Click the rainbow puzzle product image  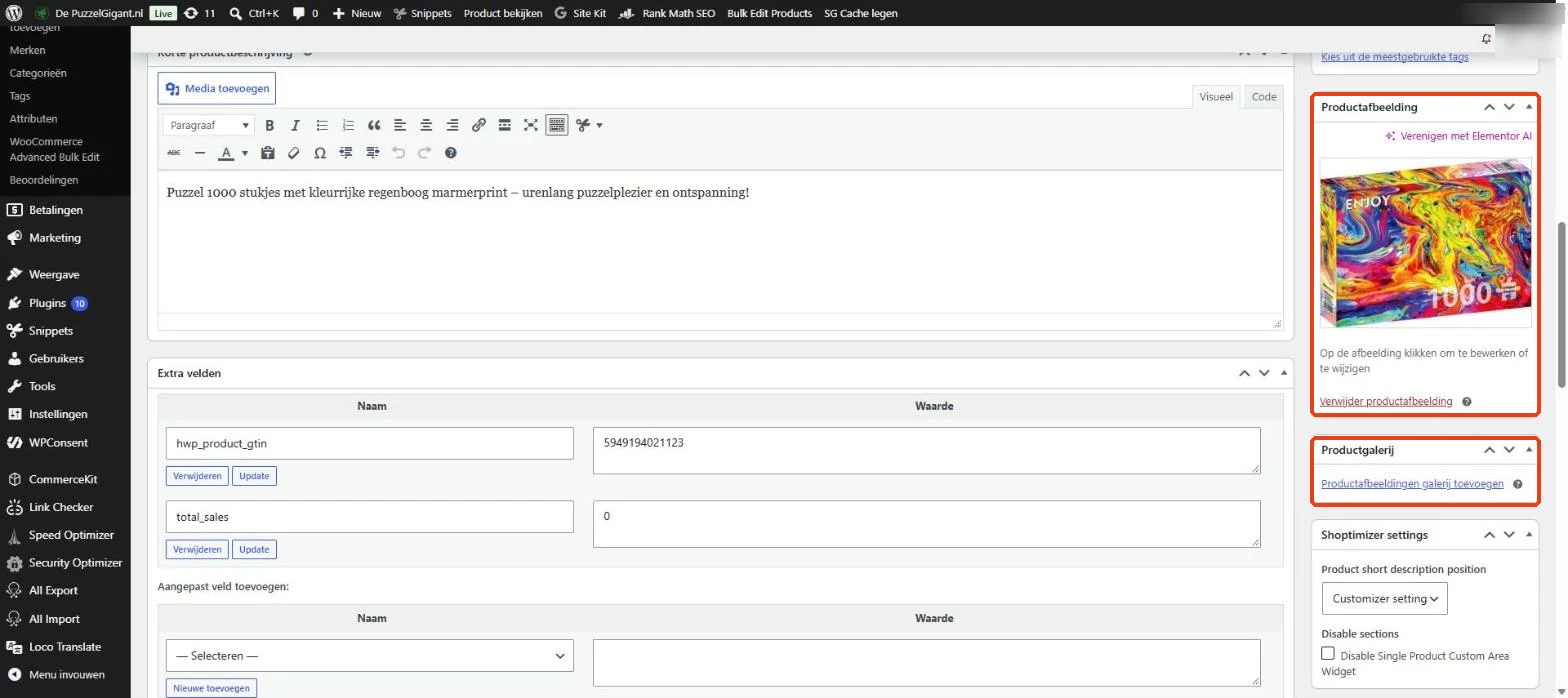click(x=1426, y=242)
